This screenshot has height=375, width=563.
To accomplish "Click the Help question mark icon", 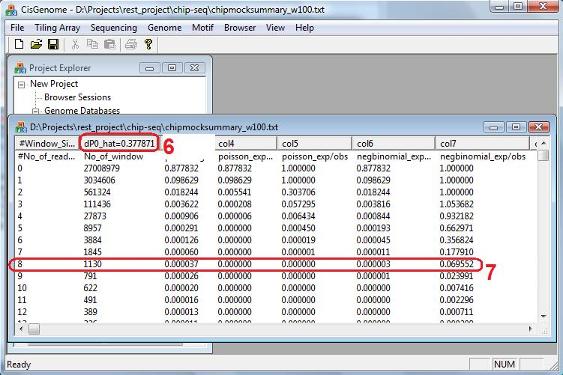I will coord(148,45).
